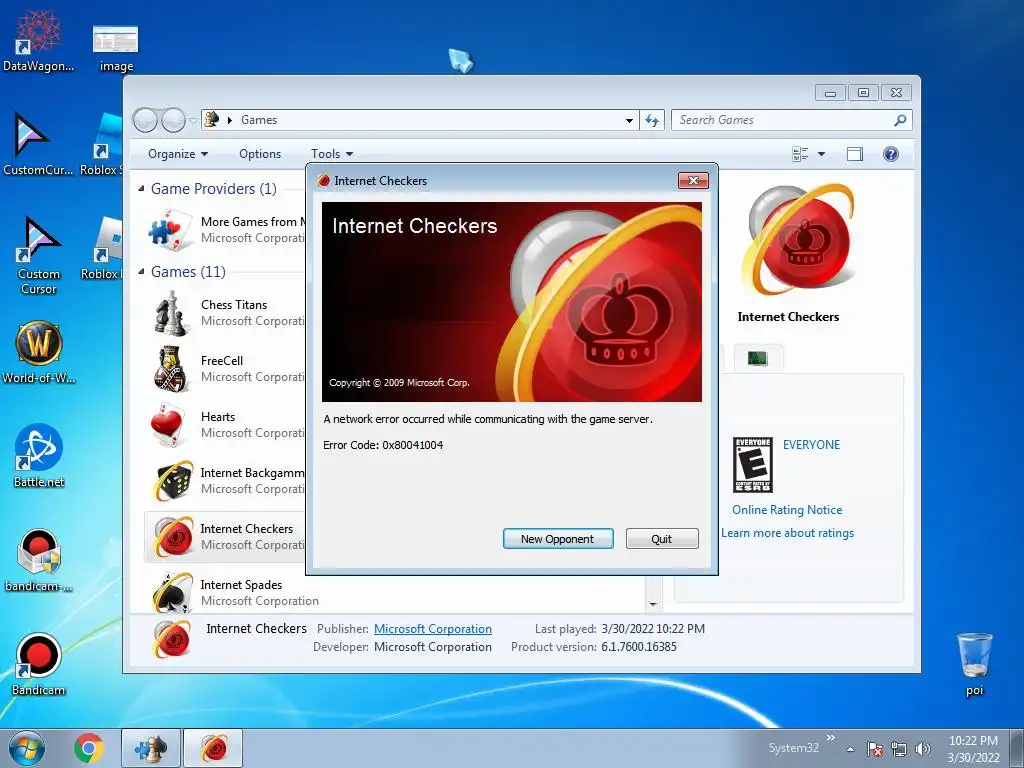Click the Quit button
The width and height of the screenshot is (1024, 768).
coord(662,539)
